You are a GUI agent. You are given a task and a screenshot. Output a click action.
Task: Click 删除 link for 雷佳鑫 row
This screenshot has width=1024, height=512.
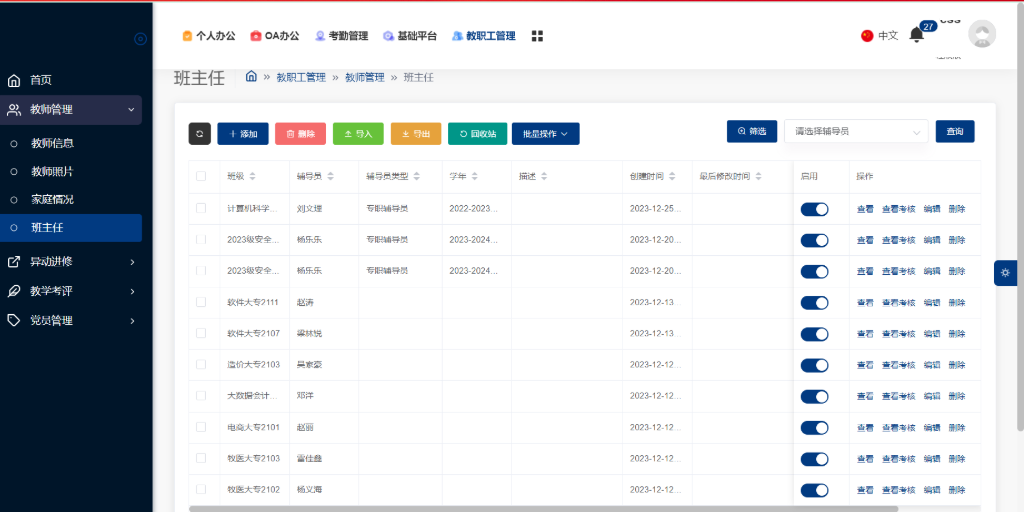coord(957,459)
